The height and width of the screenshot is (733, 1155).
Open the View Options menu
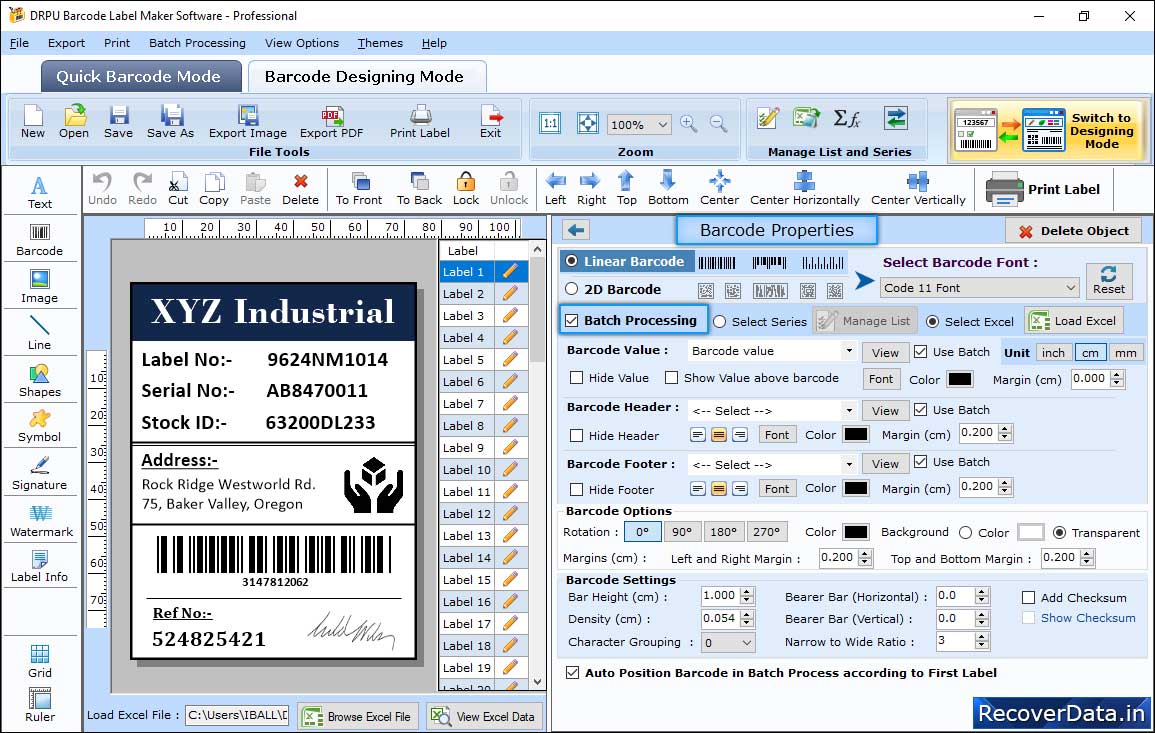[x=302, y=43]
